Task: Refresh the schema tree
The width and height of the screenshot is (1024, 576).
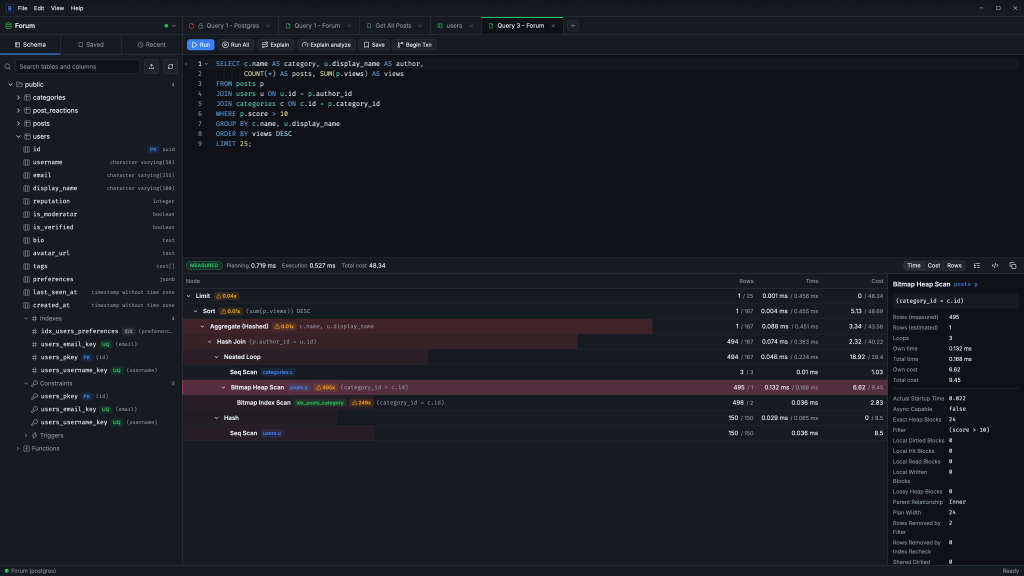Action: pos(170,67)
